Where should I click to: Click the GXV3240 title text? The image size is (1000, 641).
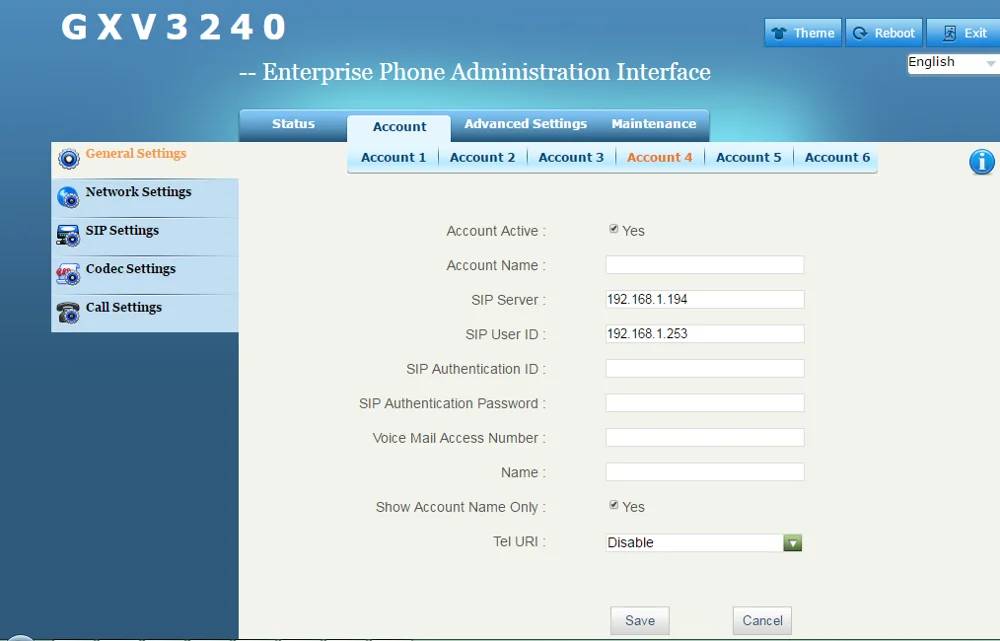pyautogui.click(x=173, y=27)
